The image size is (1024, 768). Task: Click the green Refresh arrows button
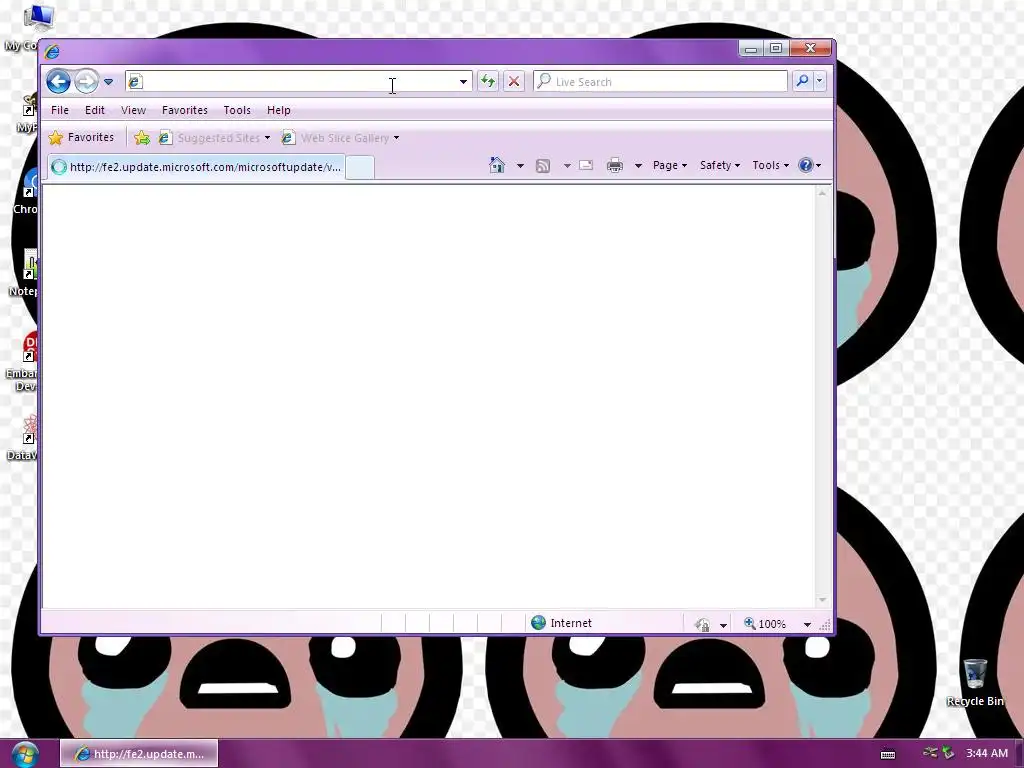(488, 81)
